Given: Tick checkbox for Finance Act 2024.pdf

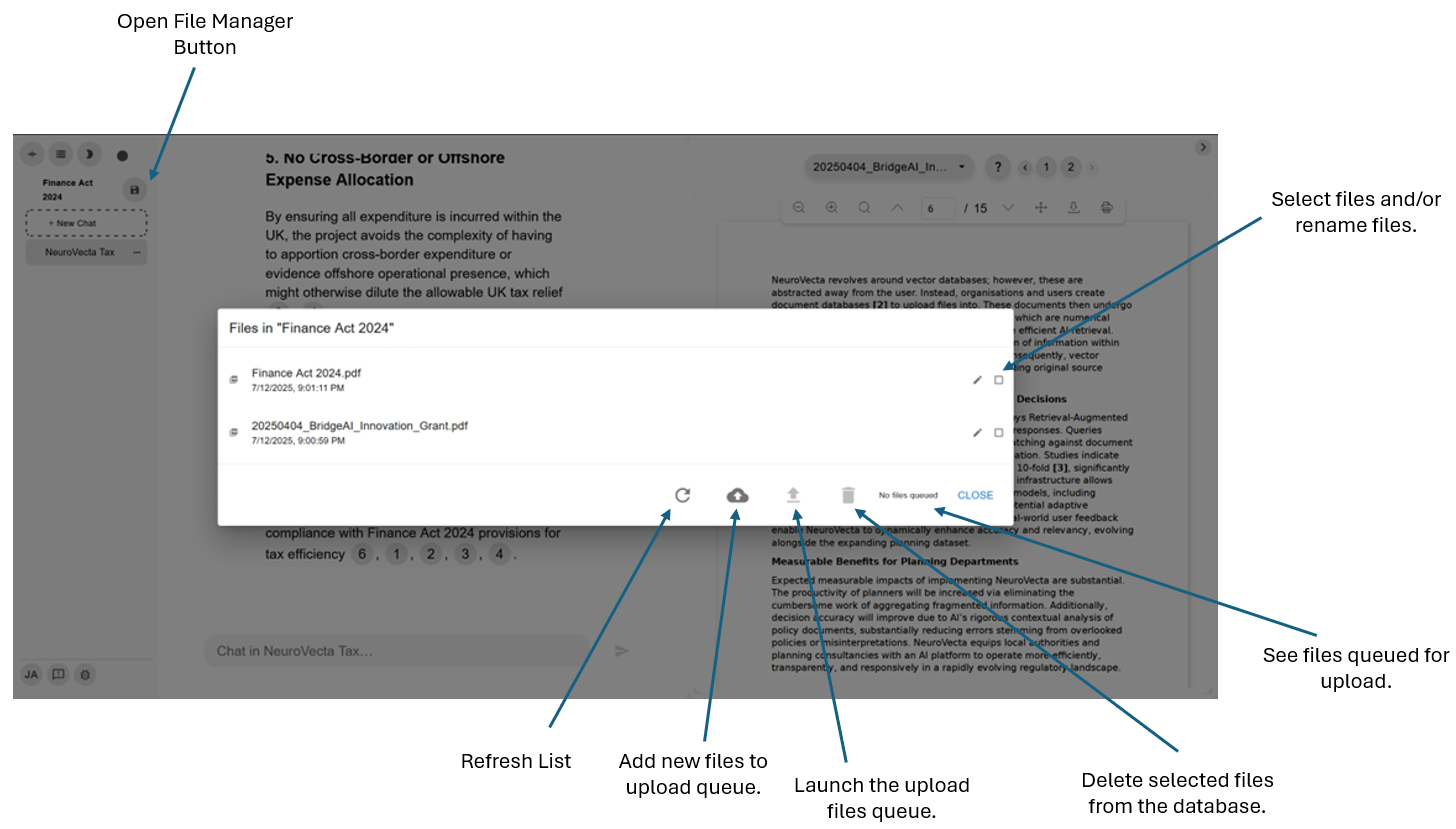Looking at the screenshot, I should [x=998, y=380].
